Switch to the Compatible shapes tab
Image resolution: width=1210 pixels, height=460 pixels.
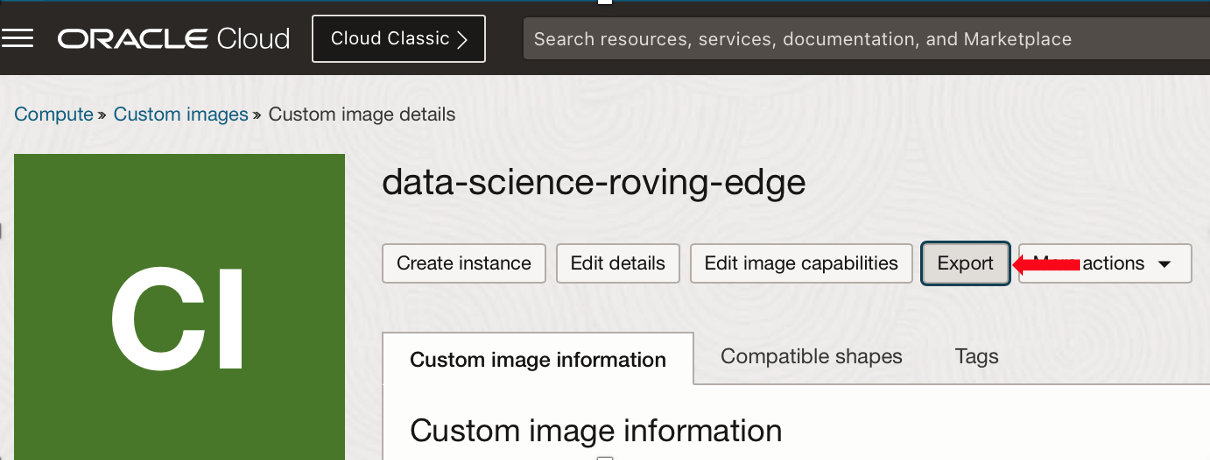click(811, 356)
